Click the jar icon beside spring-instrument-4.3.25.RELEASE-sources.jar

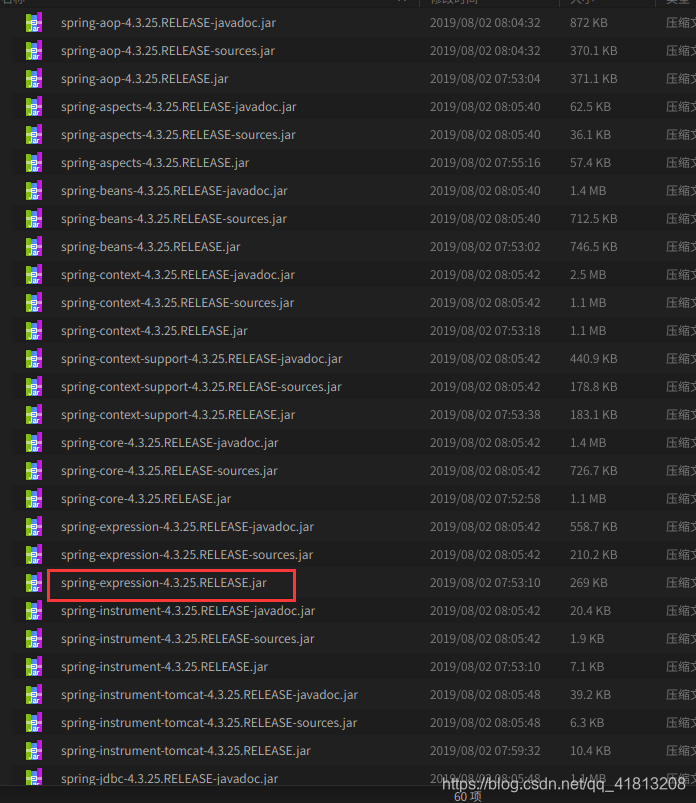[34, 639]
